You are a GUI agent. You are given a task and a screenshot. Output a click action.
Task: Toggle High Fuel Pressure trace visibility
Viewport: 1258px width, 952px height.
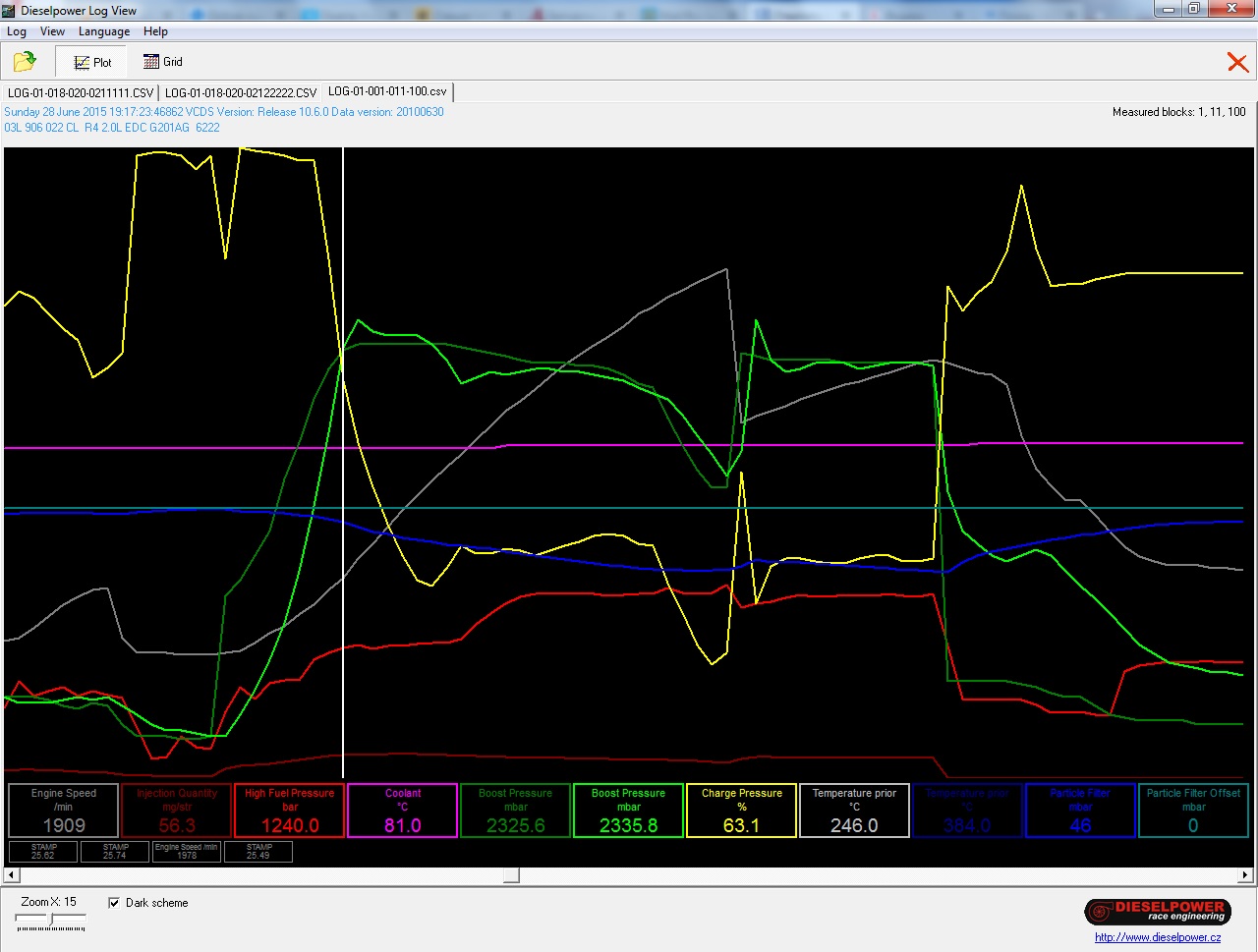tap(289, 811)
